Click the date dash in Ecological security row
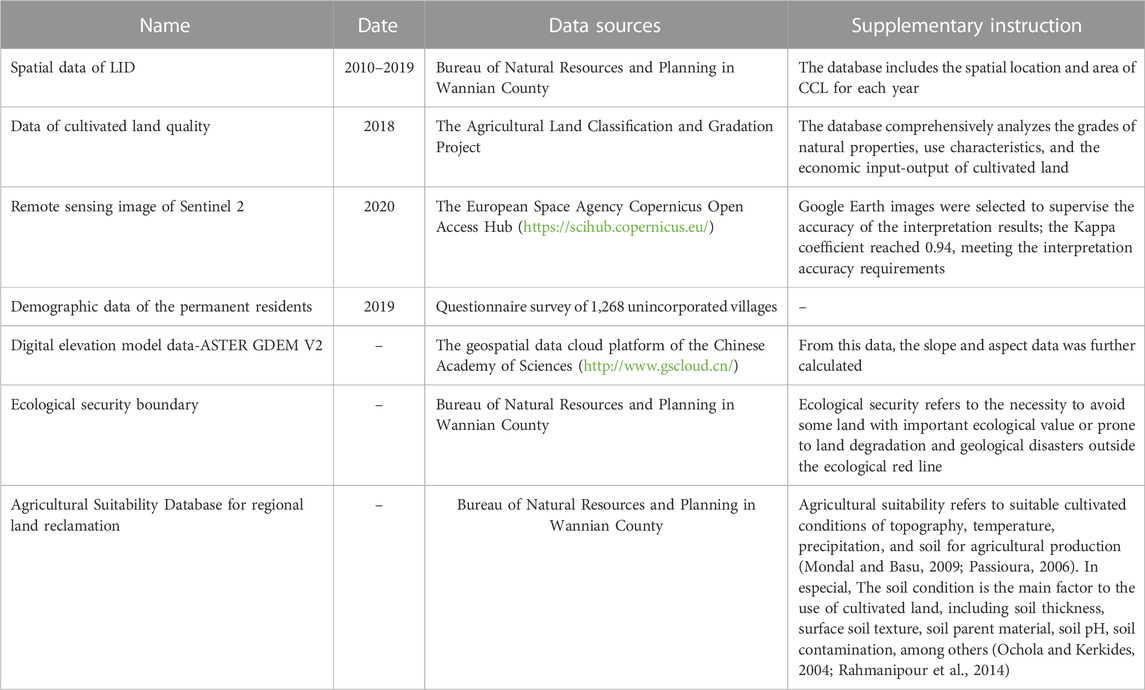This screenshot has width=1145, height=690. tap(379, 405)
